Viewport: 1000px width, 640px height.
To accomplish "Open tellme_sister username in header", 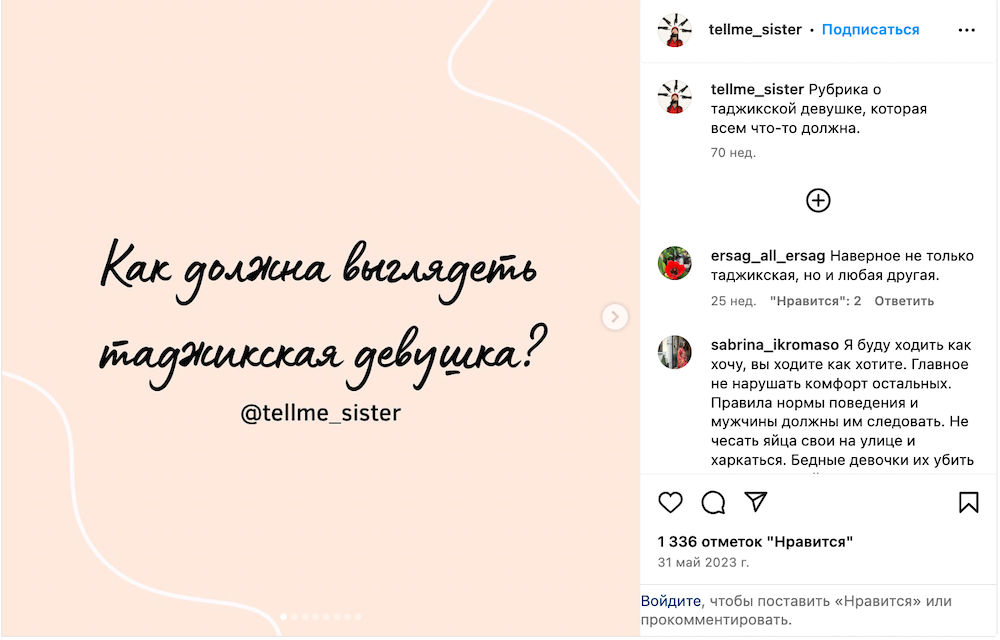I will coord(755,29).
